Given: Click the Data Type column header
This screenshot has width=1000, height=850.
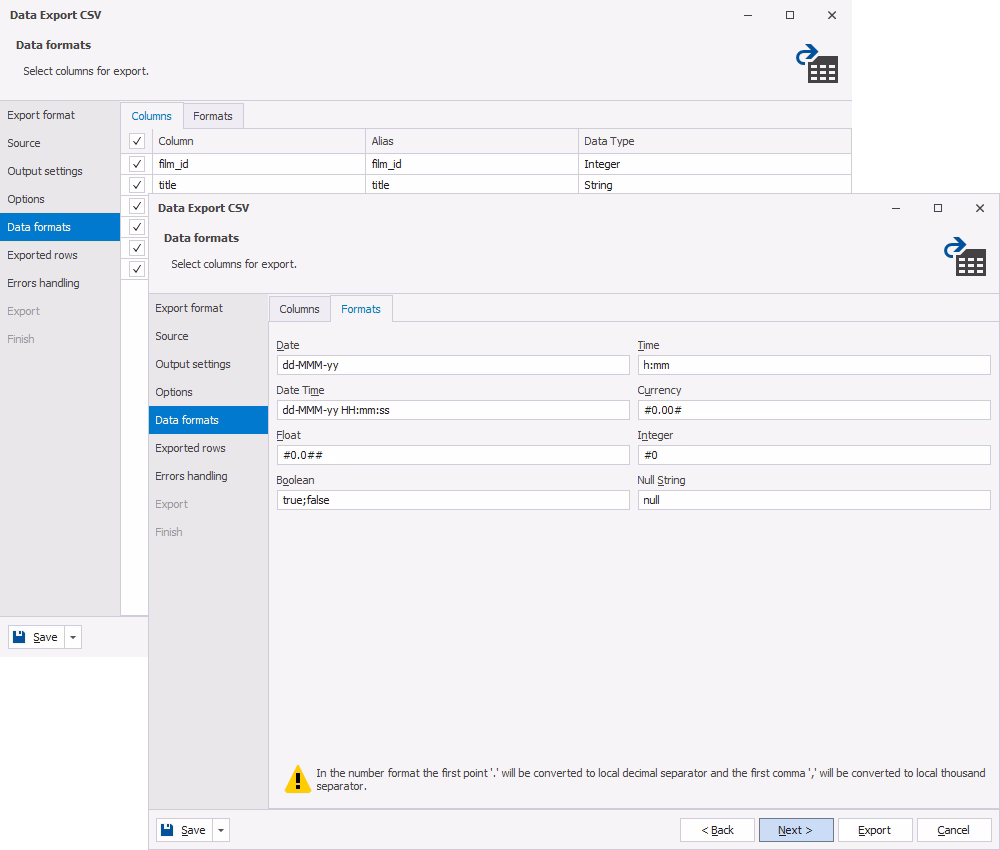Looking at the screenshot, I should (714, 141).
